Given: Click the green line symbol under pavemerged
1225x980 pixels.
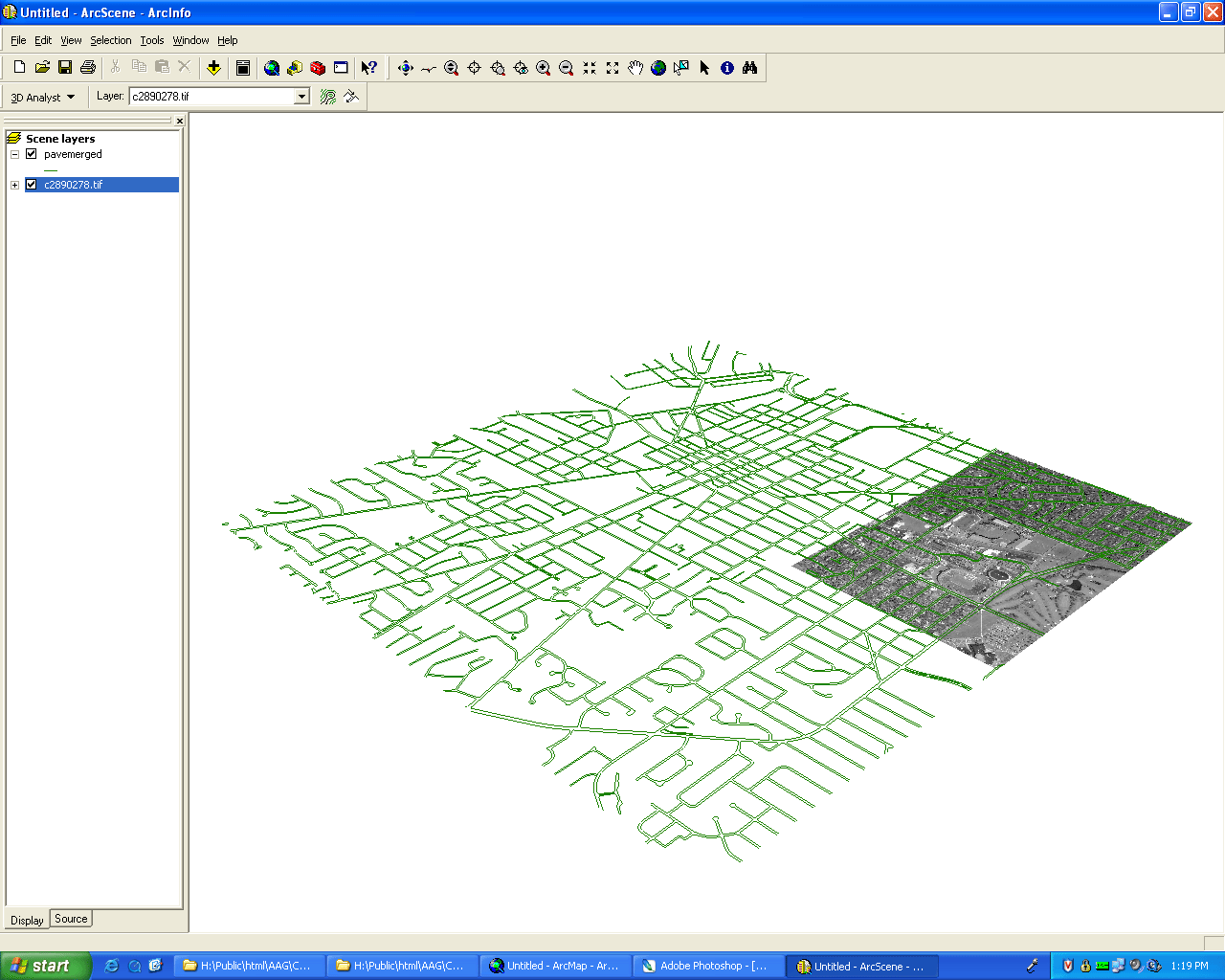Looking at the screenshot, I should coord(51,169).
